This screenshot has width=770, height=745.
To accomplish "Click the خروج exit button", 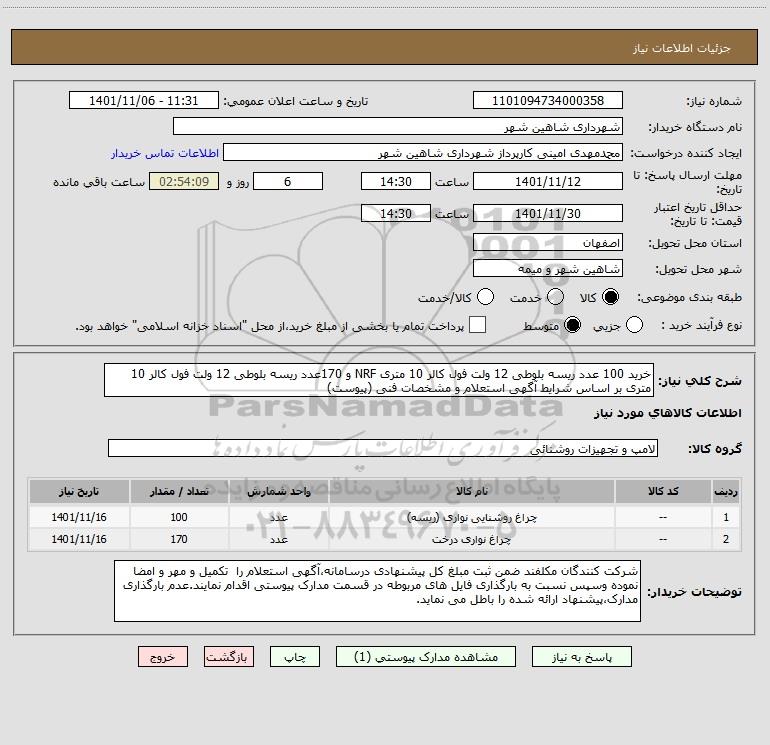I will (163, 657).
